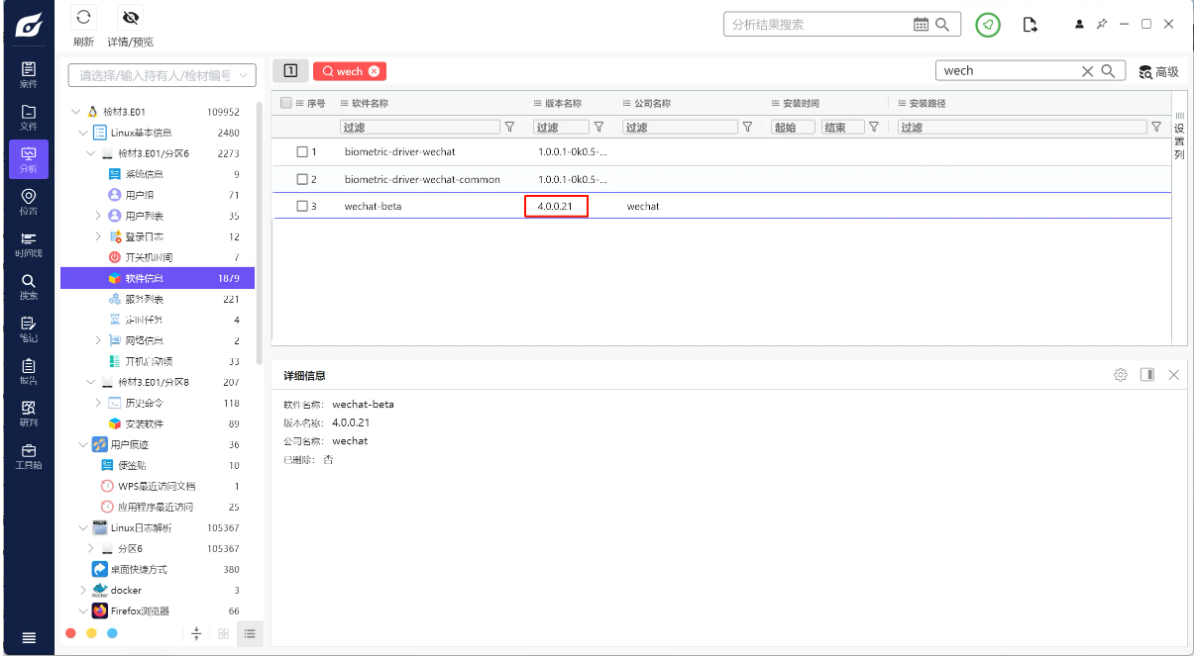Expand the 历史命令 tree node
Viewport: 1196px width, 659px height.
click(98, 403)
